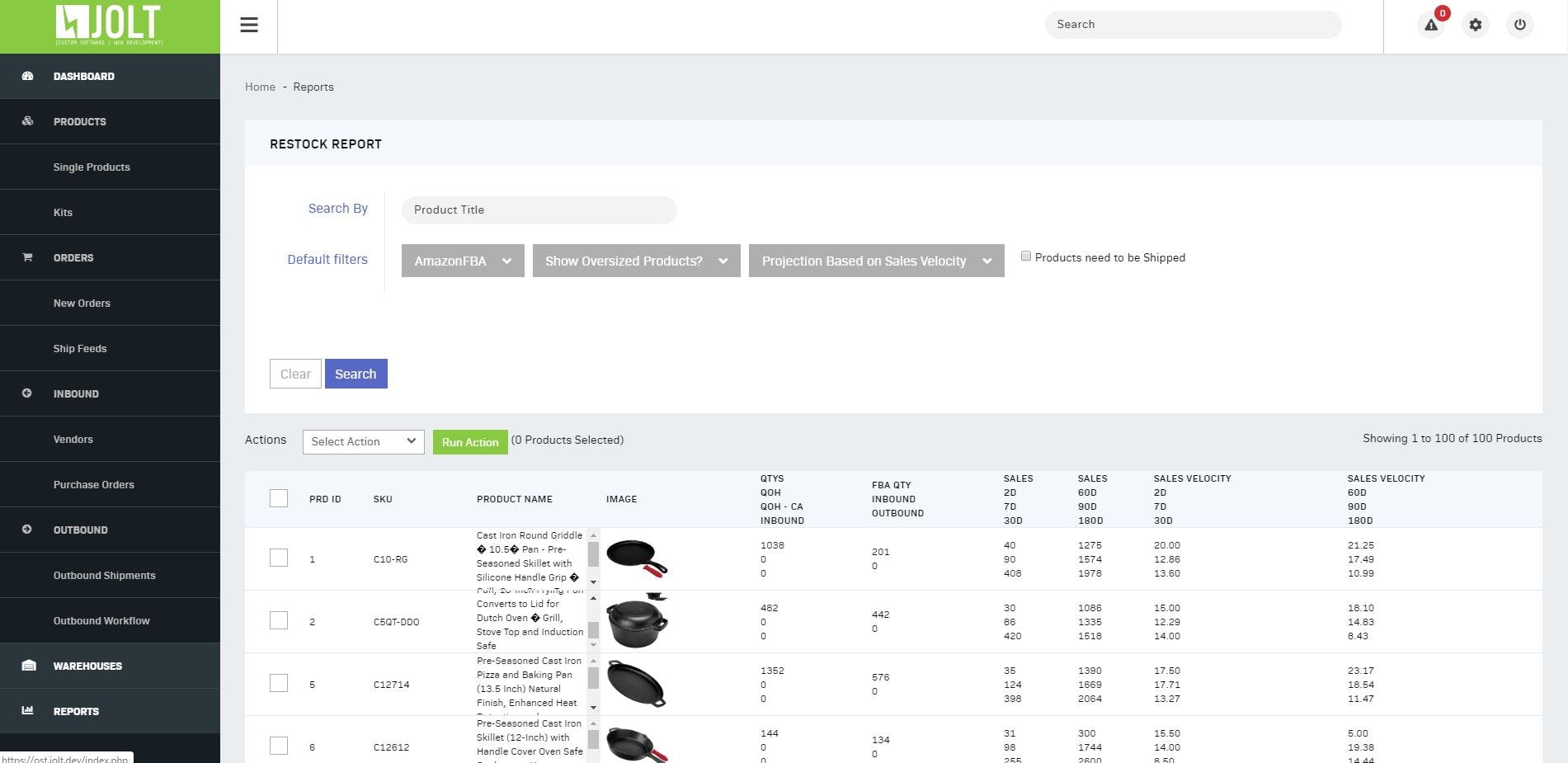The image size is (1568, 763).
Task: Open the AmazonFBA filter dropdown
Action: pos(462,261)
